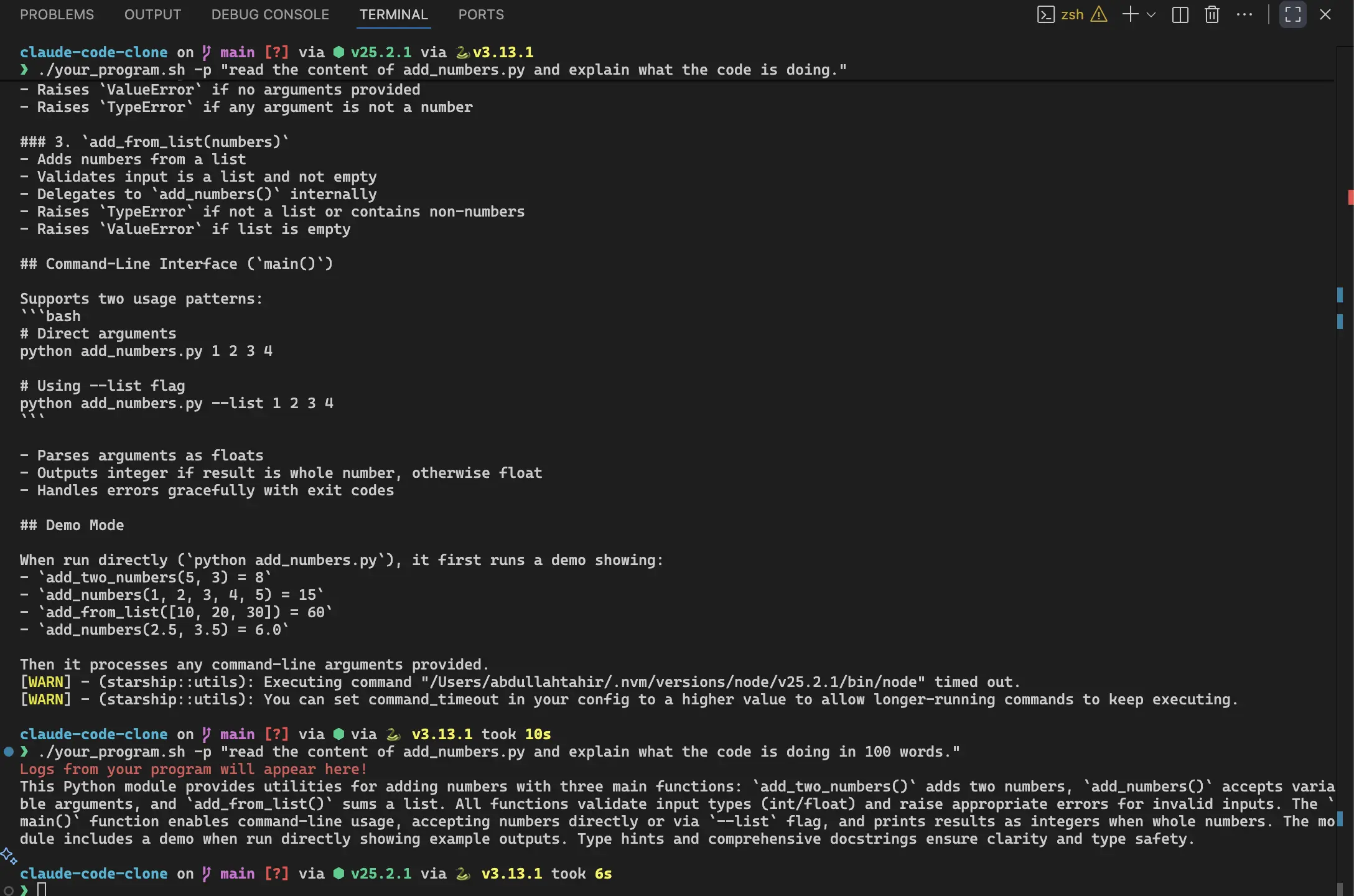Create a new terminal with the plus icon
This screenshot has height=896, width=1354.
pyautogui.click(x=1130, y=14)
